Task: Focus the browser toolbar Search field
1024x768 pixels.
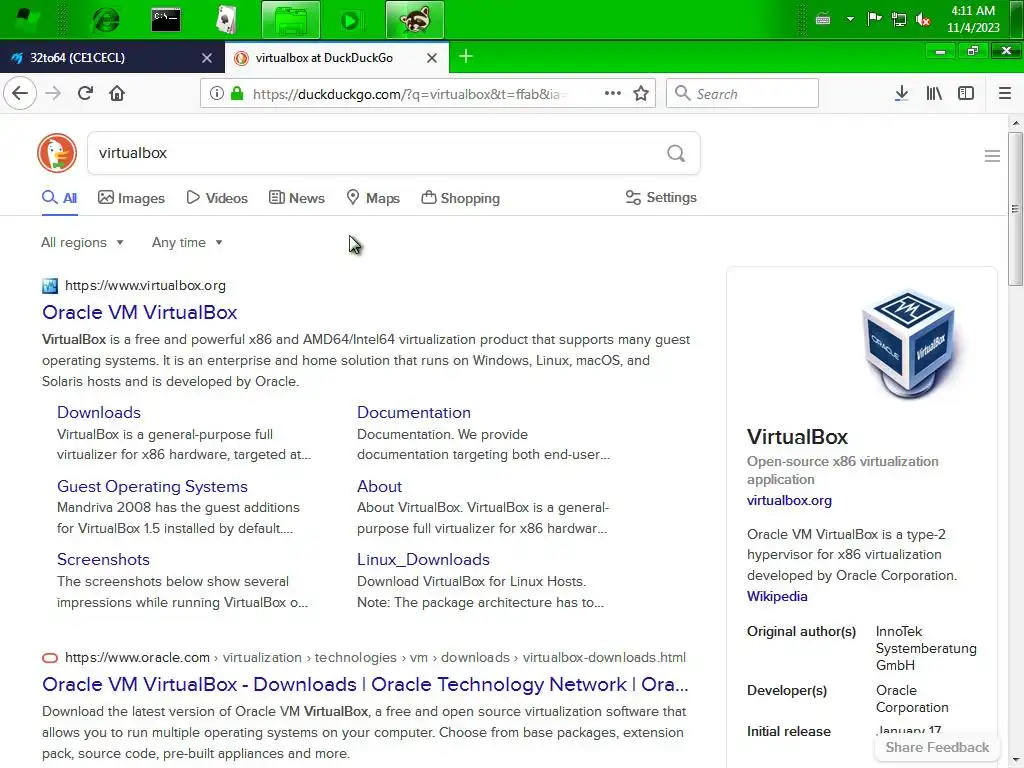Action: [x=743, y=93]
